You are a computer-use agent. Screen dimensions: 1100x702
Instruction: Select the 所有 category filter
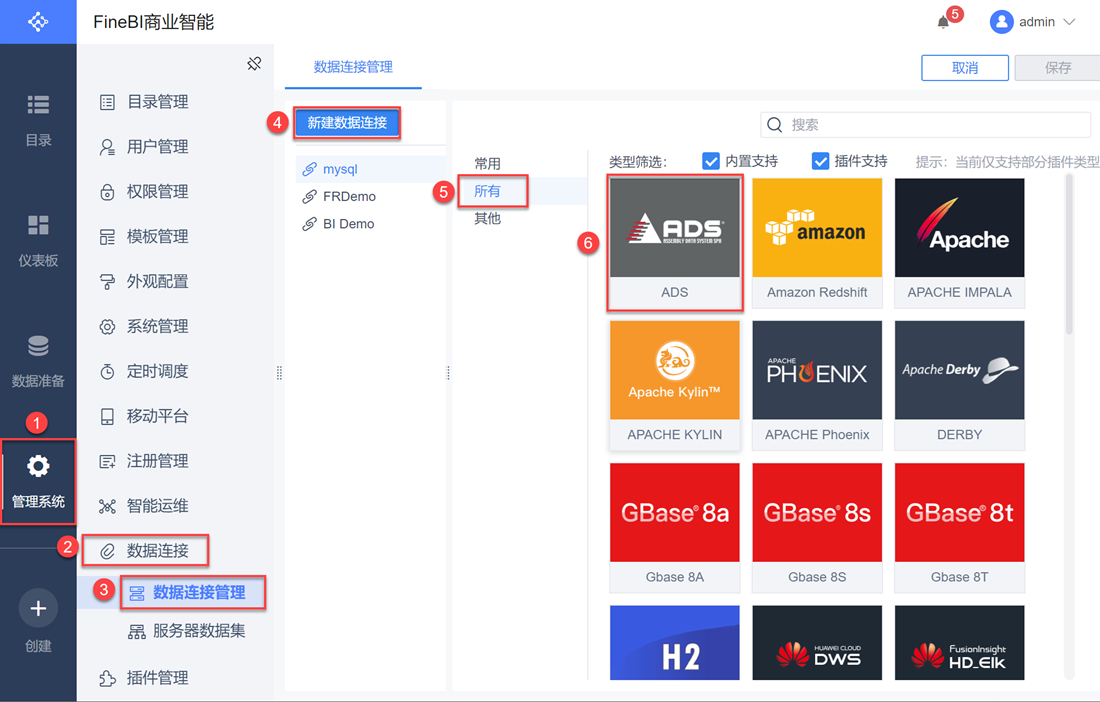point(488,191)
